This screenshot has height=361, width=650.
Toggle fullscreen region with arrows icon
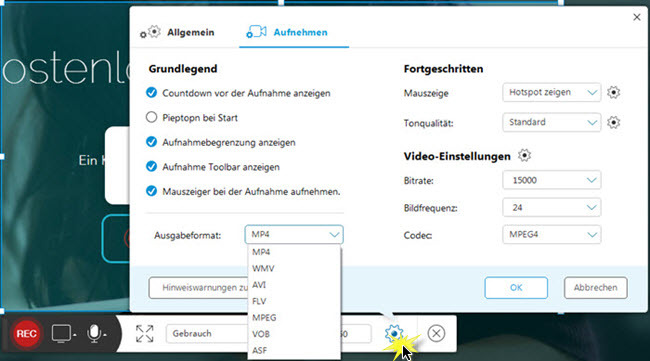(x=144, y=334)
